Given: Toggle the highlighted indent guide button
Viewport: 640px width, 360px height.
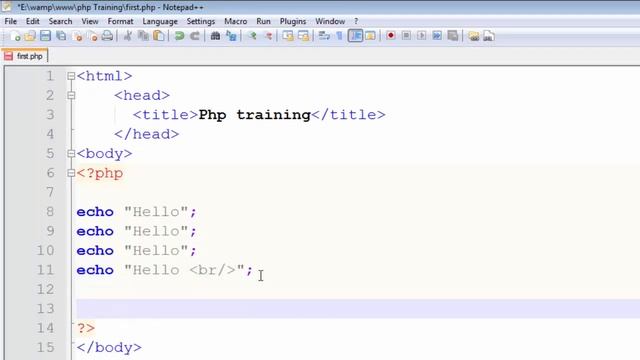Looking at the screenshot, I should pos(355,36).
